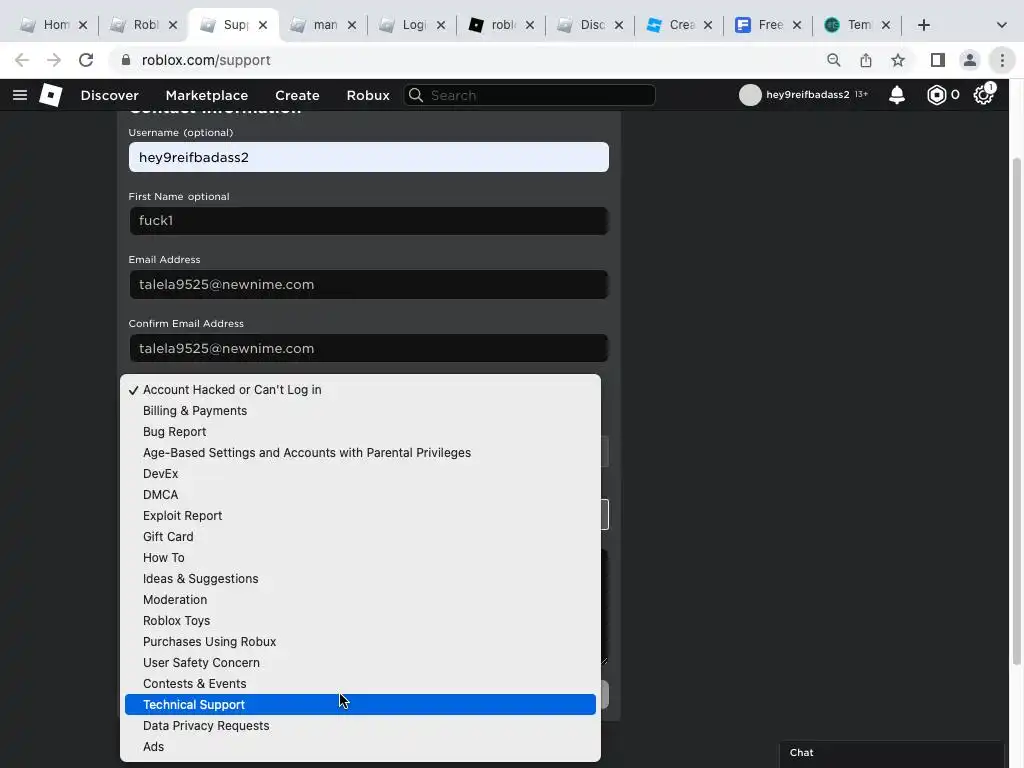Click the Roblox logo icon
Image resolution: width=1024 pixels, height=768 pixels.
(x=51, y=95)
